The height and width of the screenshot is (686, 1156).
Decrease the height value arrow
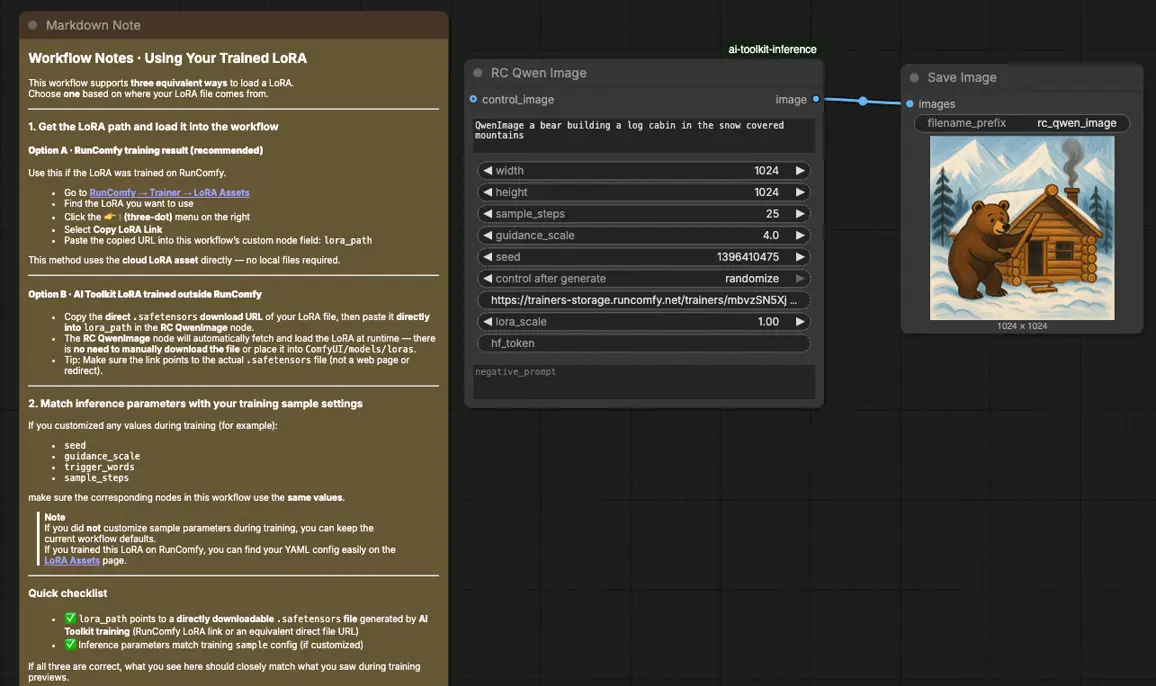click(x=487, y=192)
